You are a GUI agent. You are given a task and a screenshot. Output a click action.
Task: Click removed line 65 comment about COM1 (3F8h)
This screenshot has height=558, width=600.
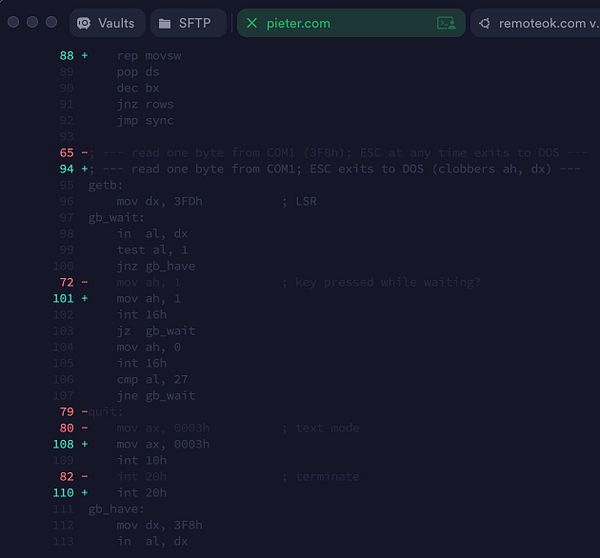(338, 153)
